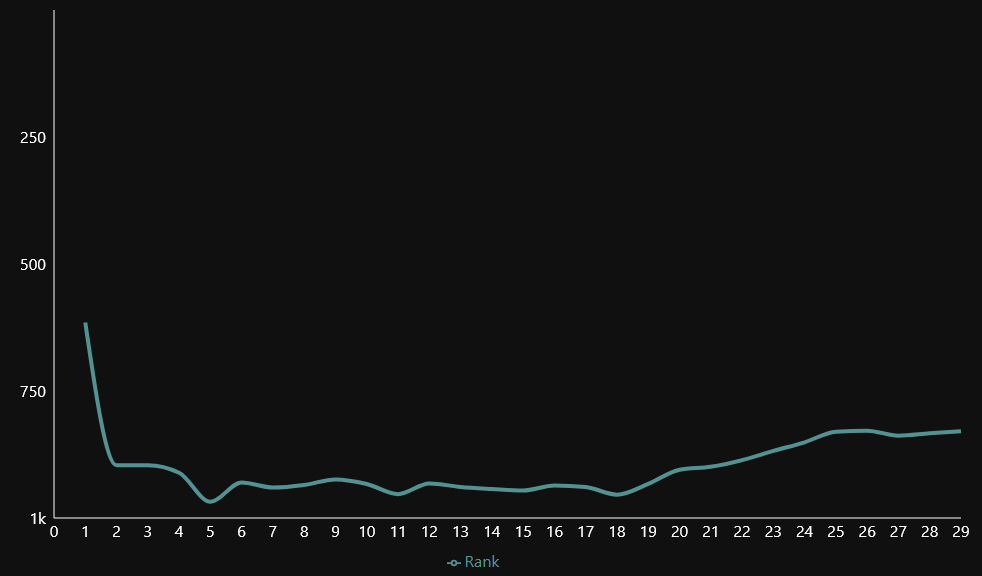982x576 pixels.
Task: Click x-axis label 18
Action: [x=617, y=532]
